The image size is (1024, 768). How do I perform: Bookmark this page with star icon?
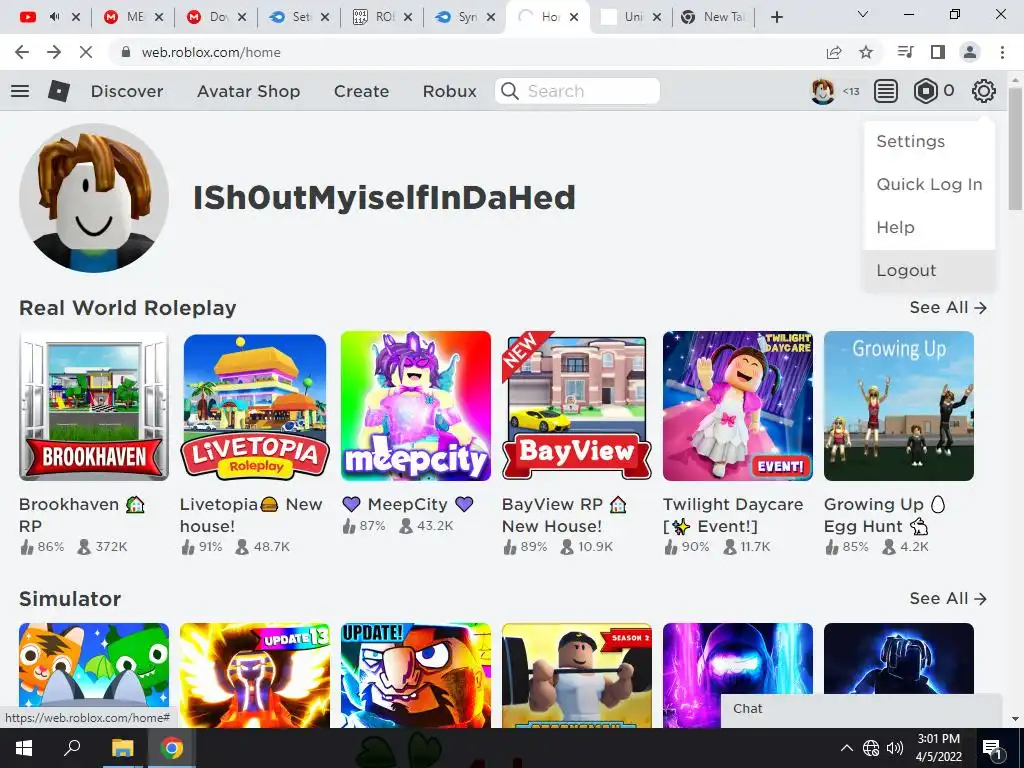tap(866, 52)
